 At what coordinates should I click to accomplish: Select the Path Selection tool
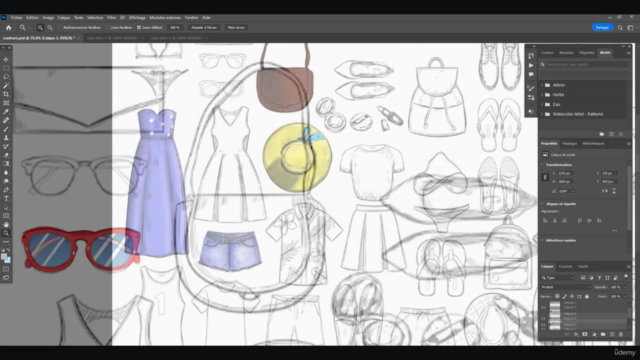point(6,207)
